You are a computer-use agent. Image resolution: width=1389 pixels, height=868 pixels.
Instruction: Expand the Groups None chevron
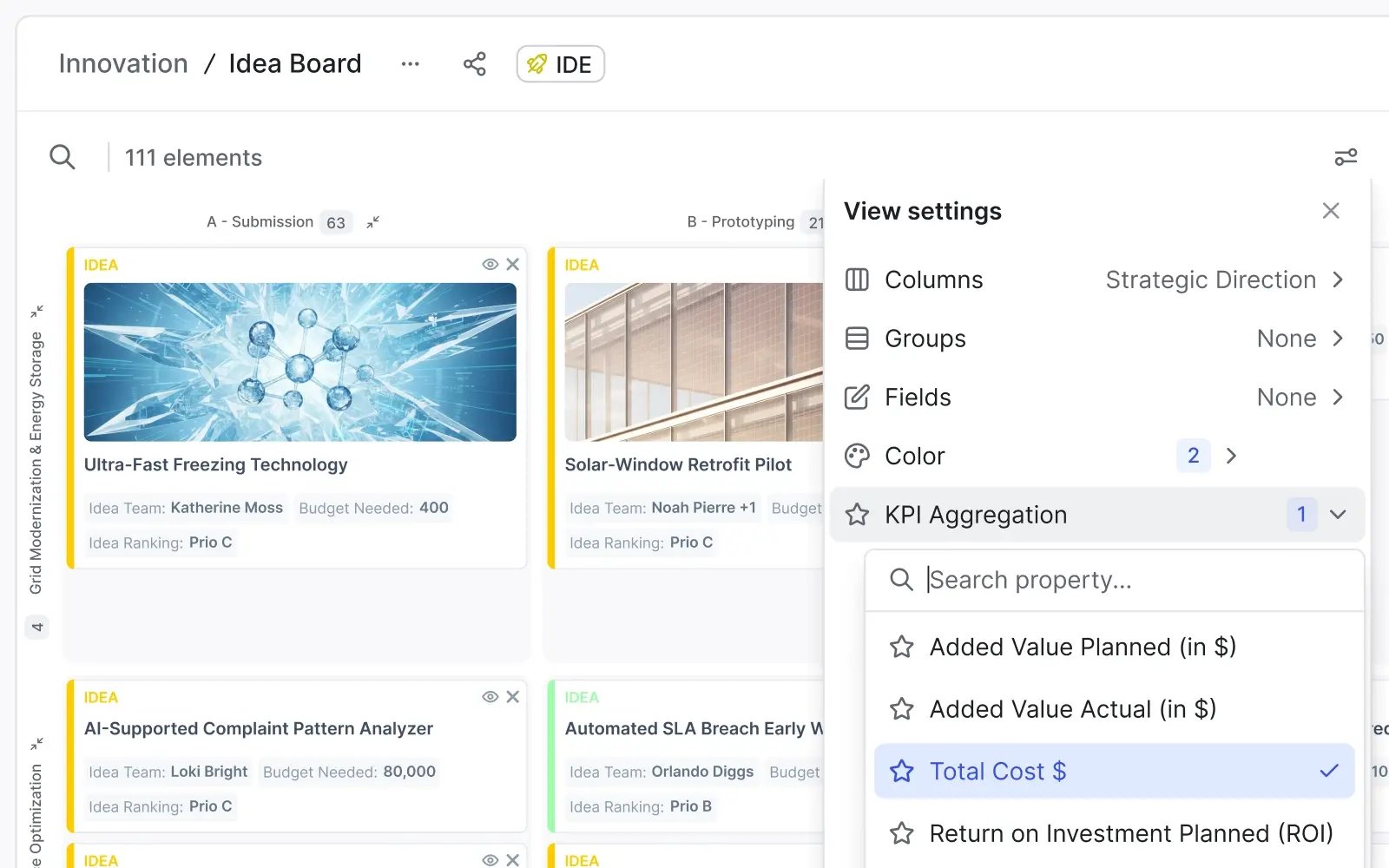[x=1338, y=339]
